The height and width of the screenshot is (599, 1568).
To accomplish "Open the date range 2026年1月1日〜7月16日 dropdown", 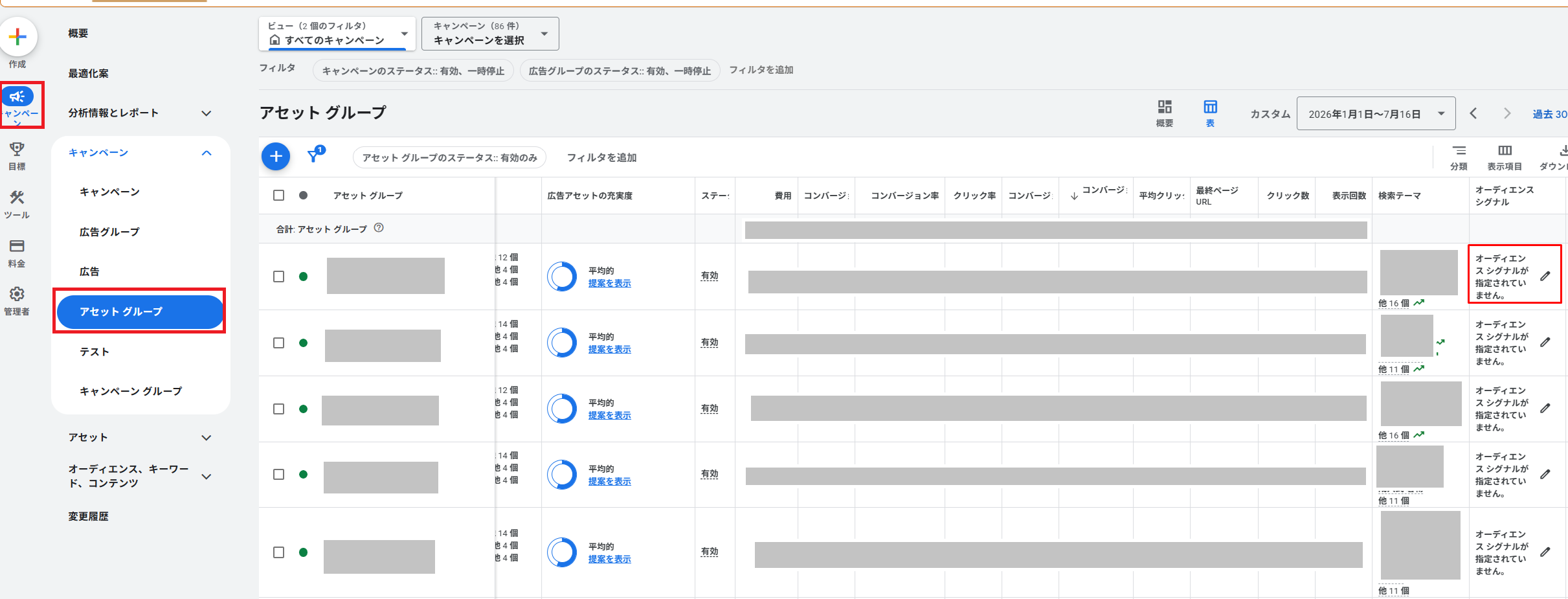I will coord(1376,114).
